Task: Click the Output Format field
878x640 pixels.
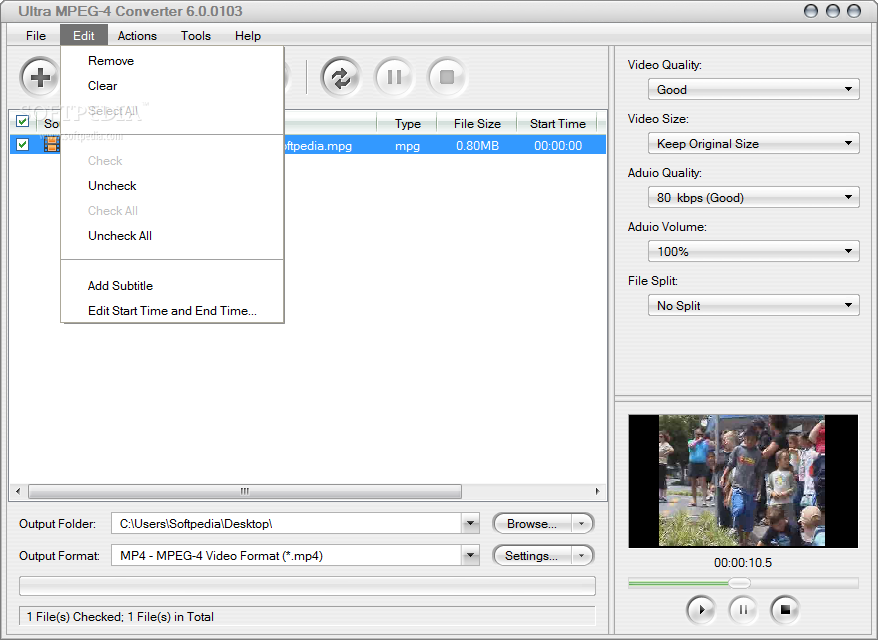Action: coord(286,555)
